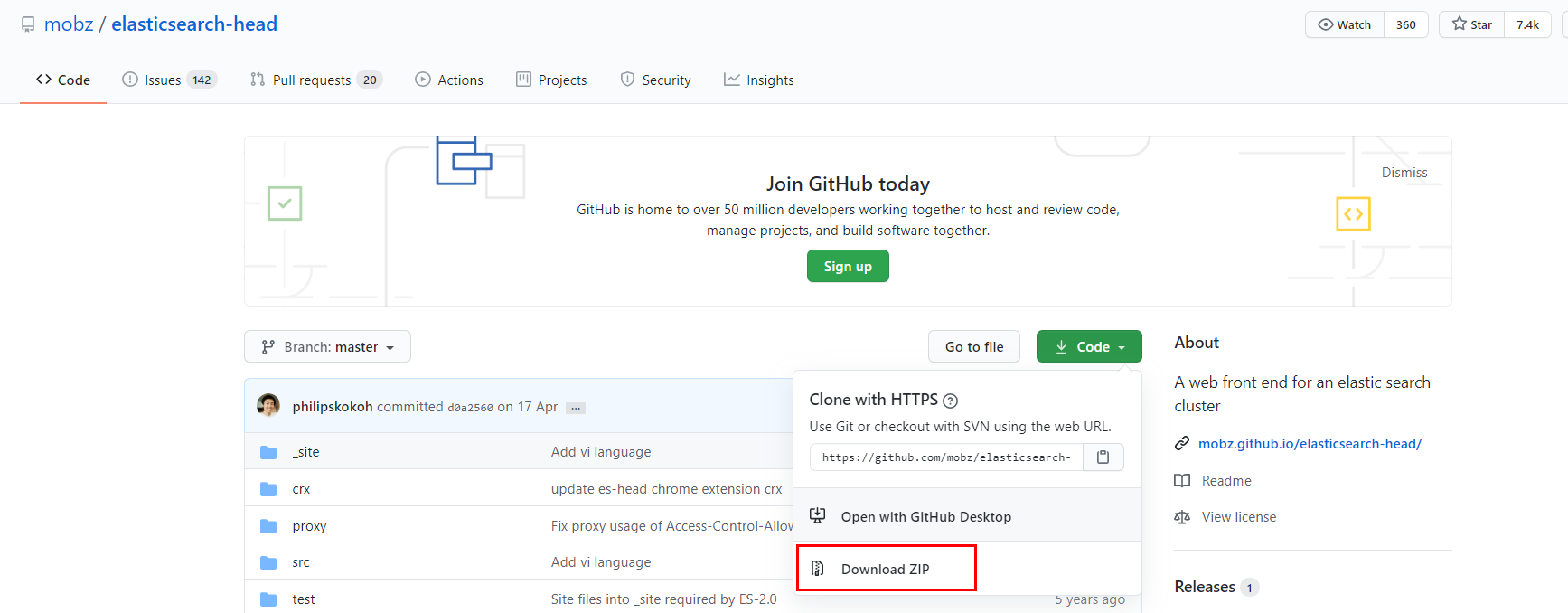1568x613 pixels.
Task: Click the Pull requests count badge 20
Action: pyautogui.click(x=370, y=80)
